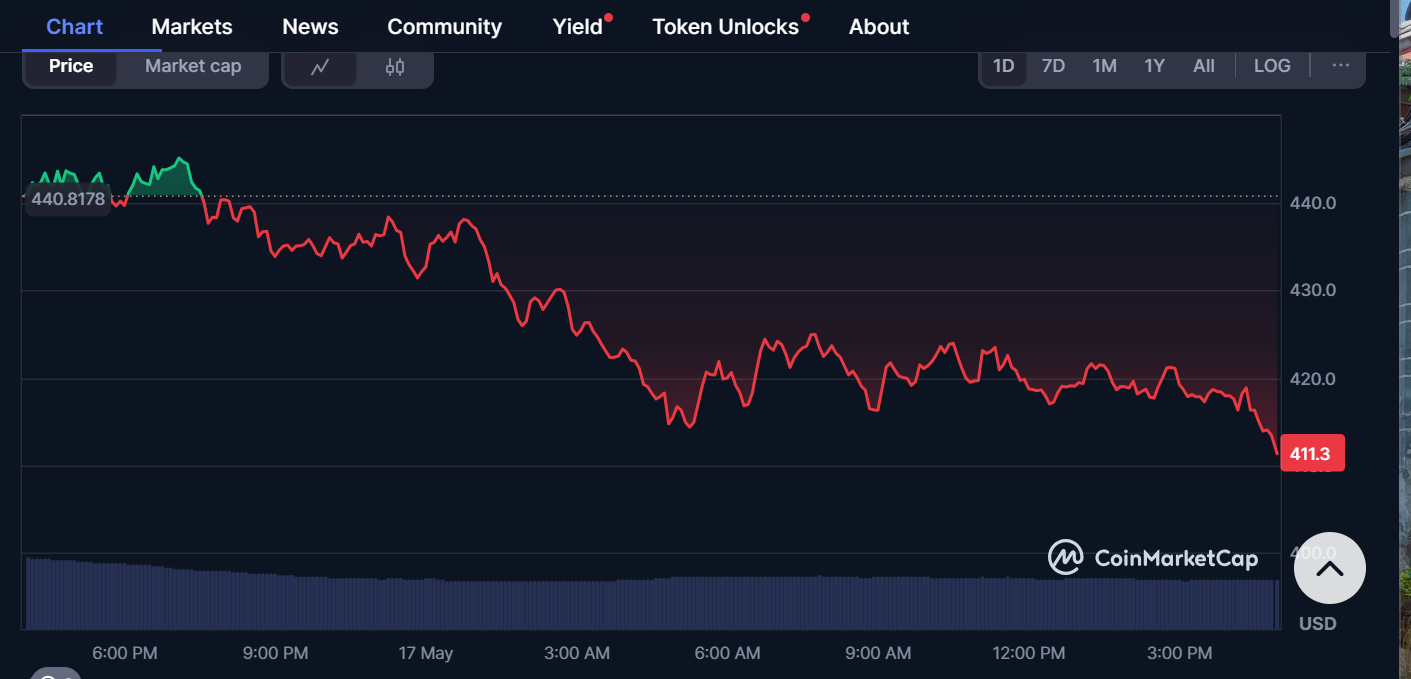Click the 420.0 axis label
The width and height of the screenshot is (1411, 679).
pyautogui.click(x=1312, y=379)
